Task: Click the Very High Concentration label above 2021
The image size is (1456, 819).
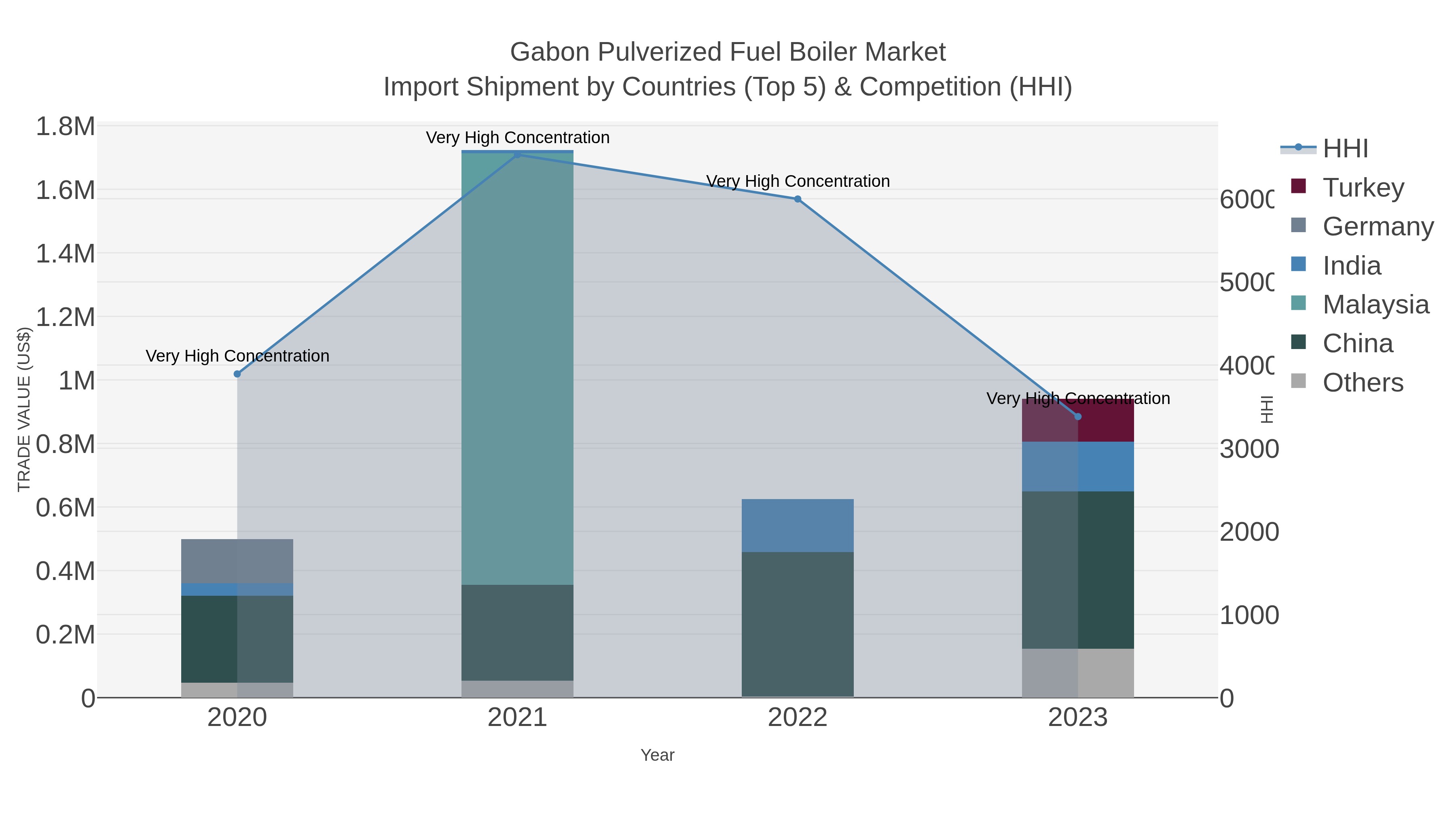Action: pyautogui.click(x=518, y=138)
